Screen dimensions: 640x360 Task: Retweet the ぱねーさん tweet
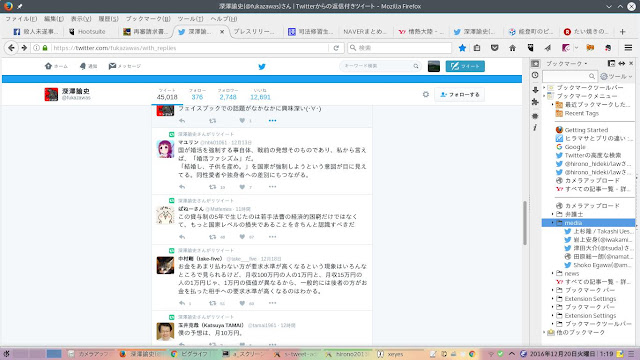[x=213, y=237]
